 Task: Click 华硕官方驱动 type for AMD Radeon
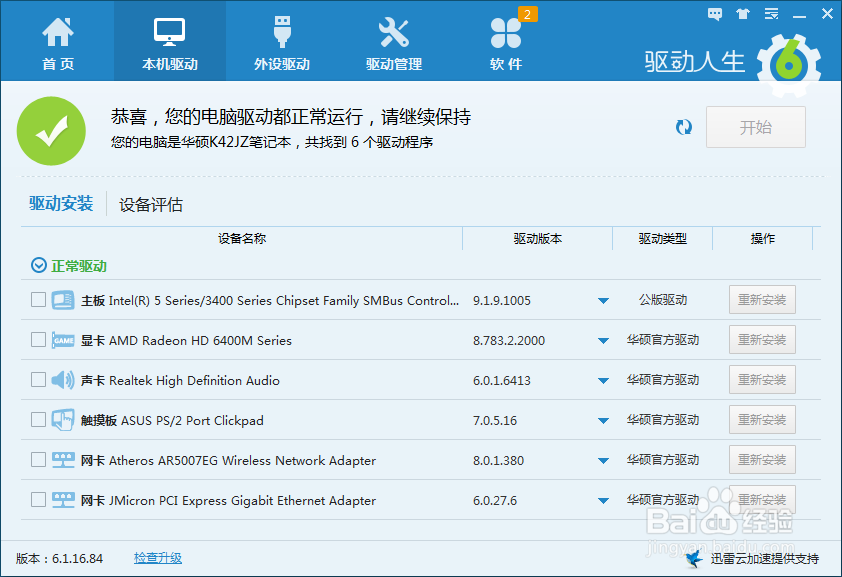663,340
